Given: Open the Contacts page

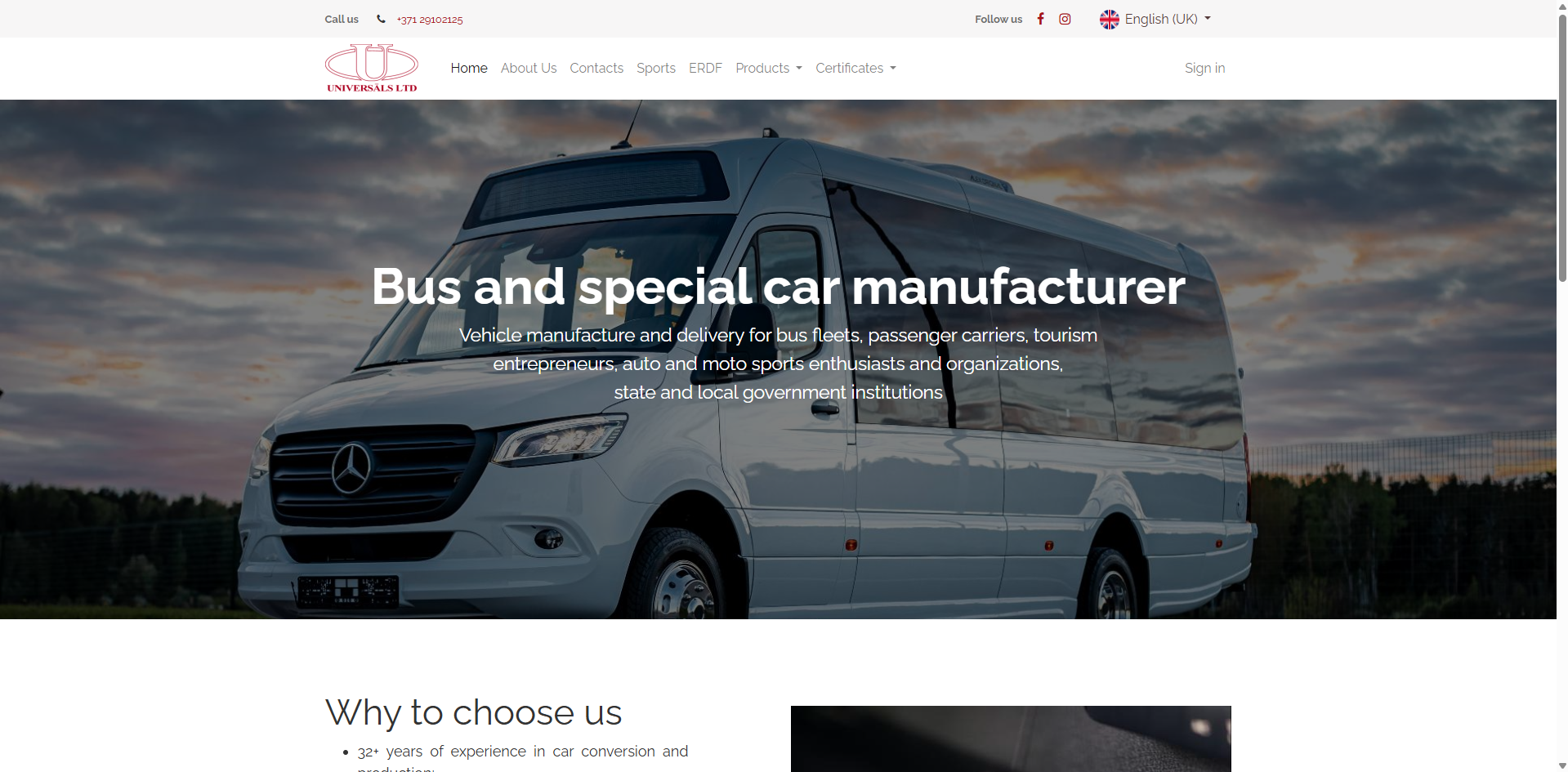Looking at the screenshot, I should (596, 68).
